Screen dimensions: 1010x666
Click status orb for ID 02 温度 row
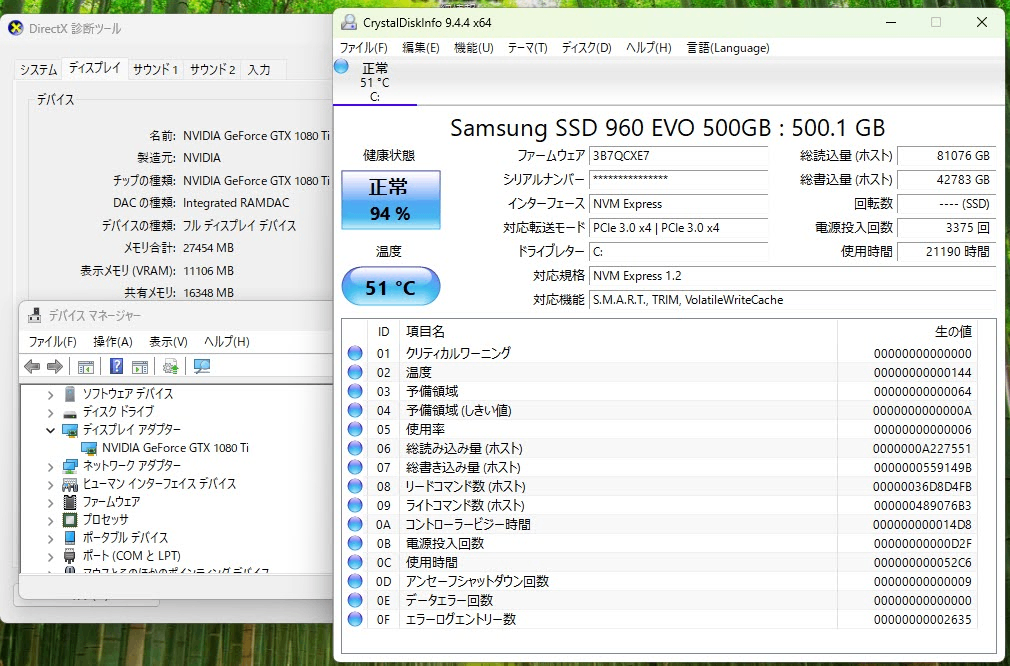(355, 372)
